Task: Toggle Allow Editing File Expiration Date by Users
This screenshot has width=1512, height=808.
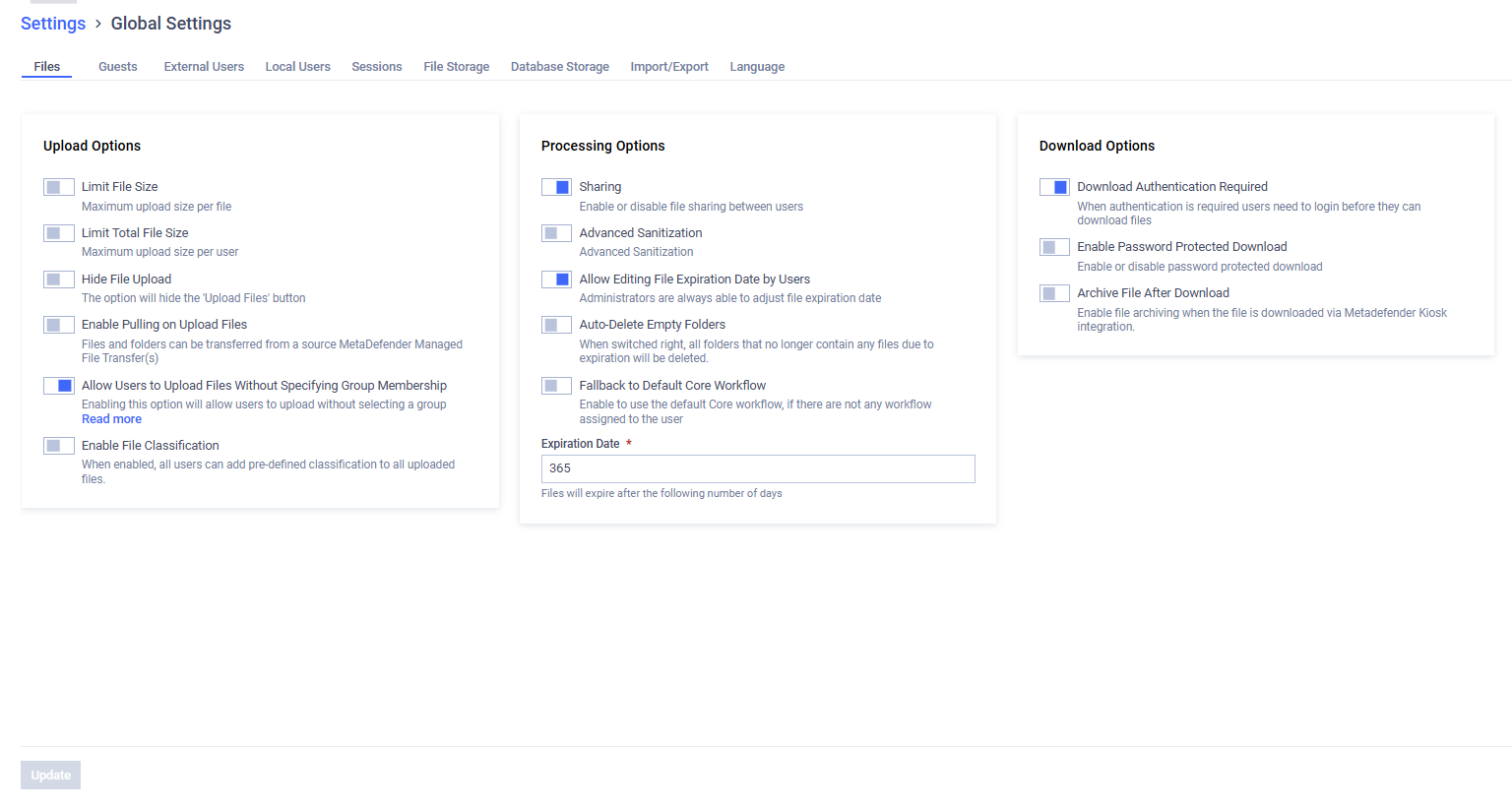Action: 556,280
